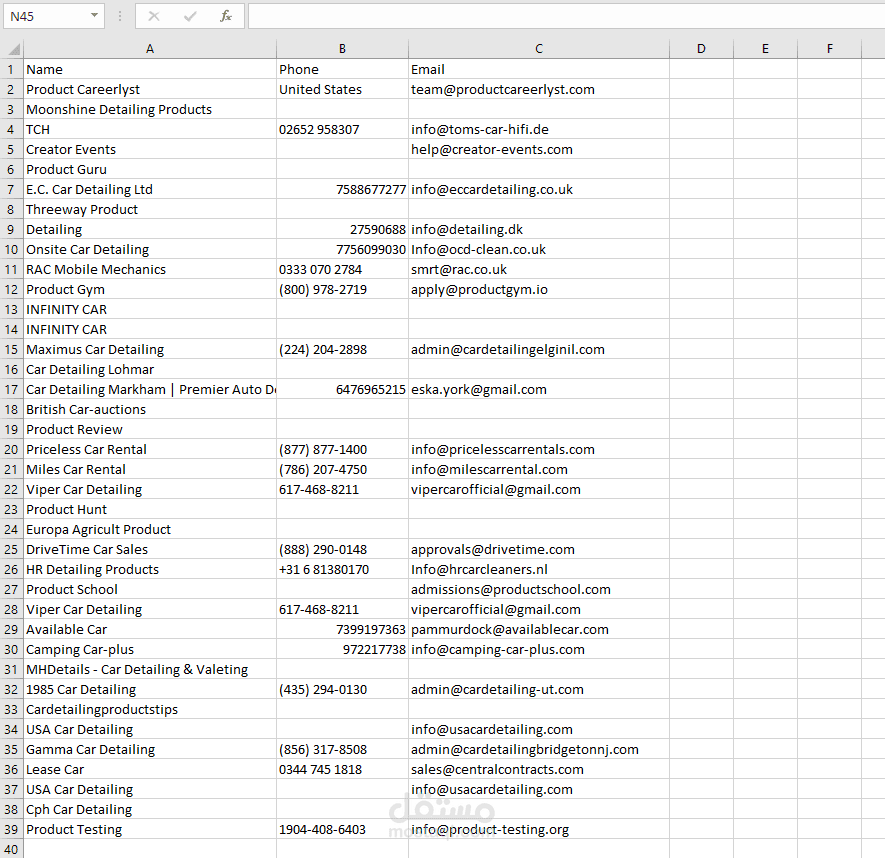
Task: Click the Name Box showing N45
Action: [54, 16]
